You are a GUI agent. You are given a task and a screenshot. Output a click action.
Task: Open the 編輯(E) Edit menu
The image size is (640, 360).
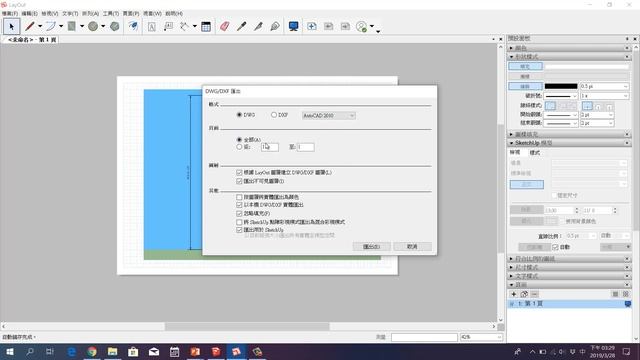(x=29, y=13)
